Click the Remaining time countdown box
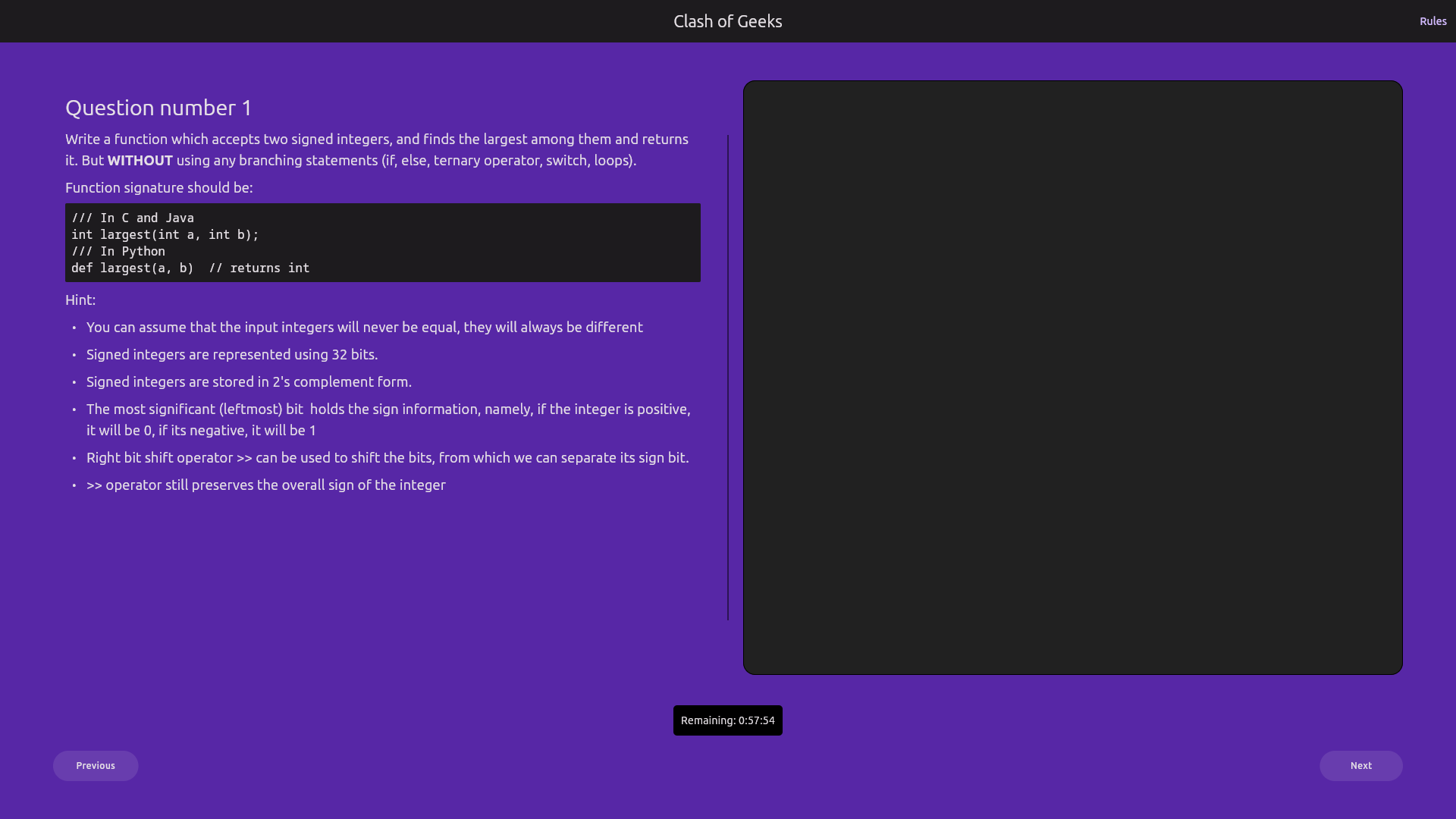The image size is (1456, 819). (727, 720)
